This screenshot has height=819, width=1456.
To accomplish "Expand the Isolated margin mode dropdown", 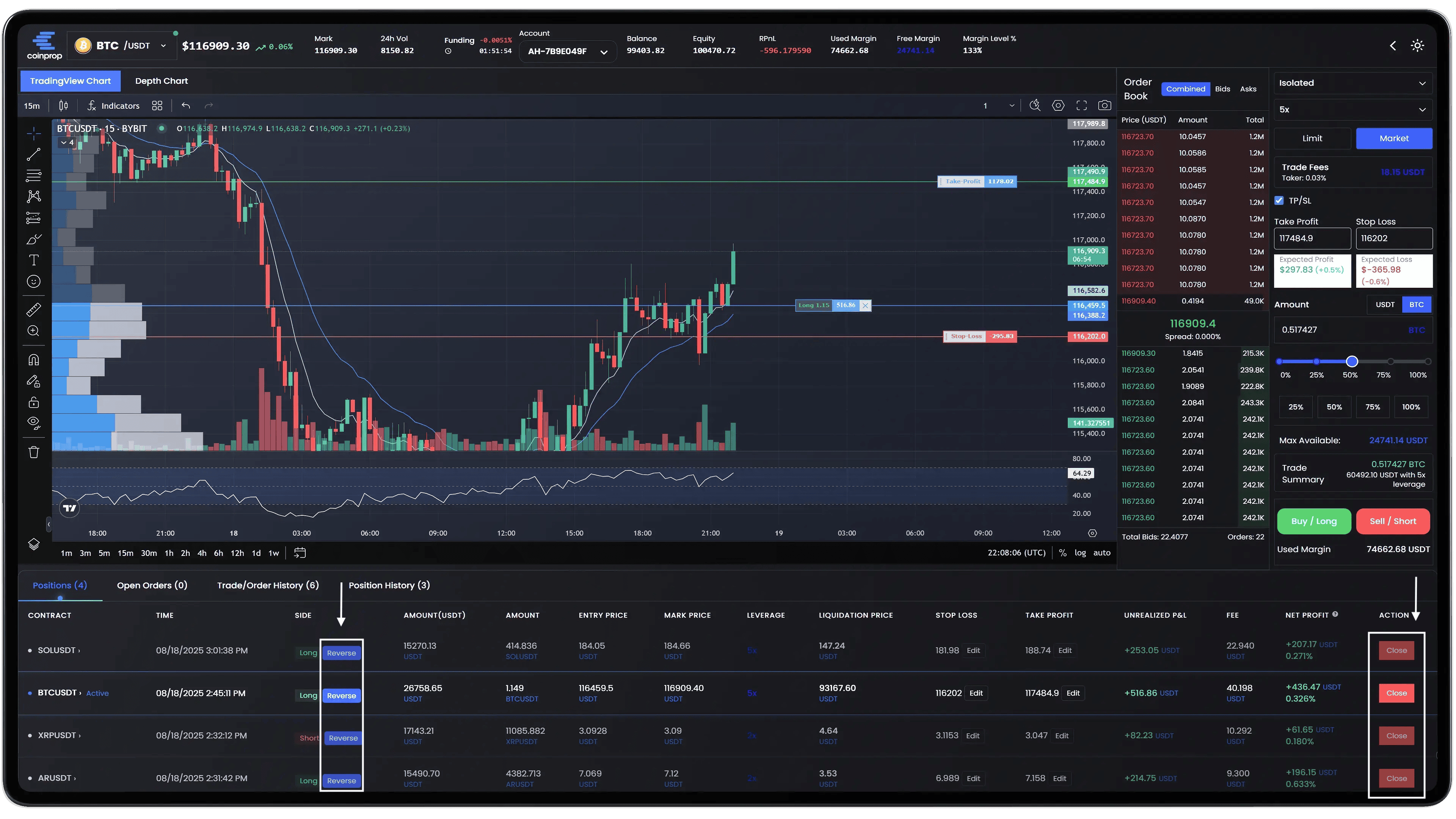I will pyautogui.click(x=1352, y=83).
